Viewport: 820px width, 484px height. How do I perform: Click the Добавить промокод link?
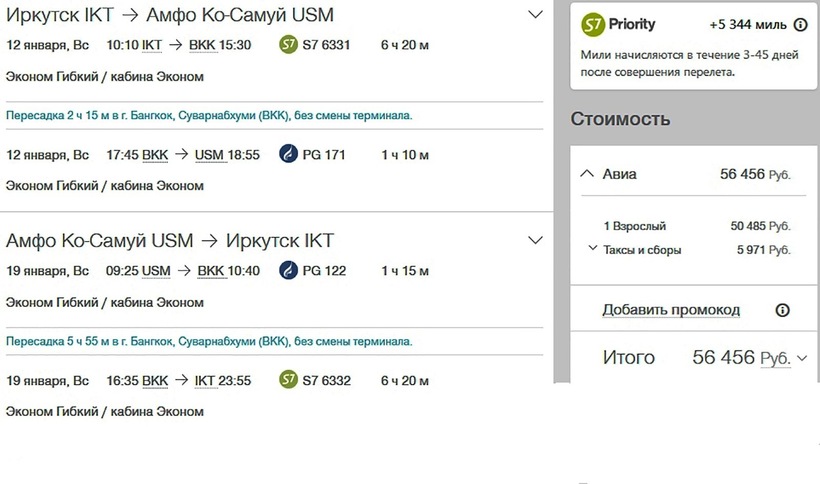[670, 310]
